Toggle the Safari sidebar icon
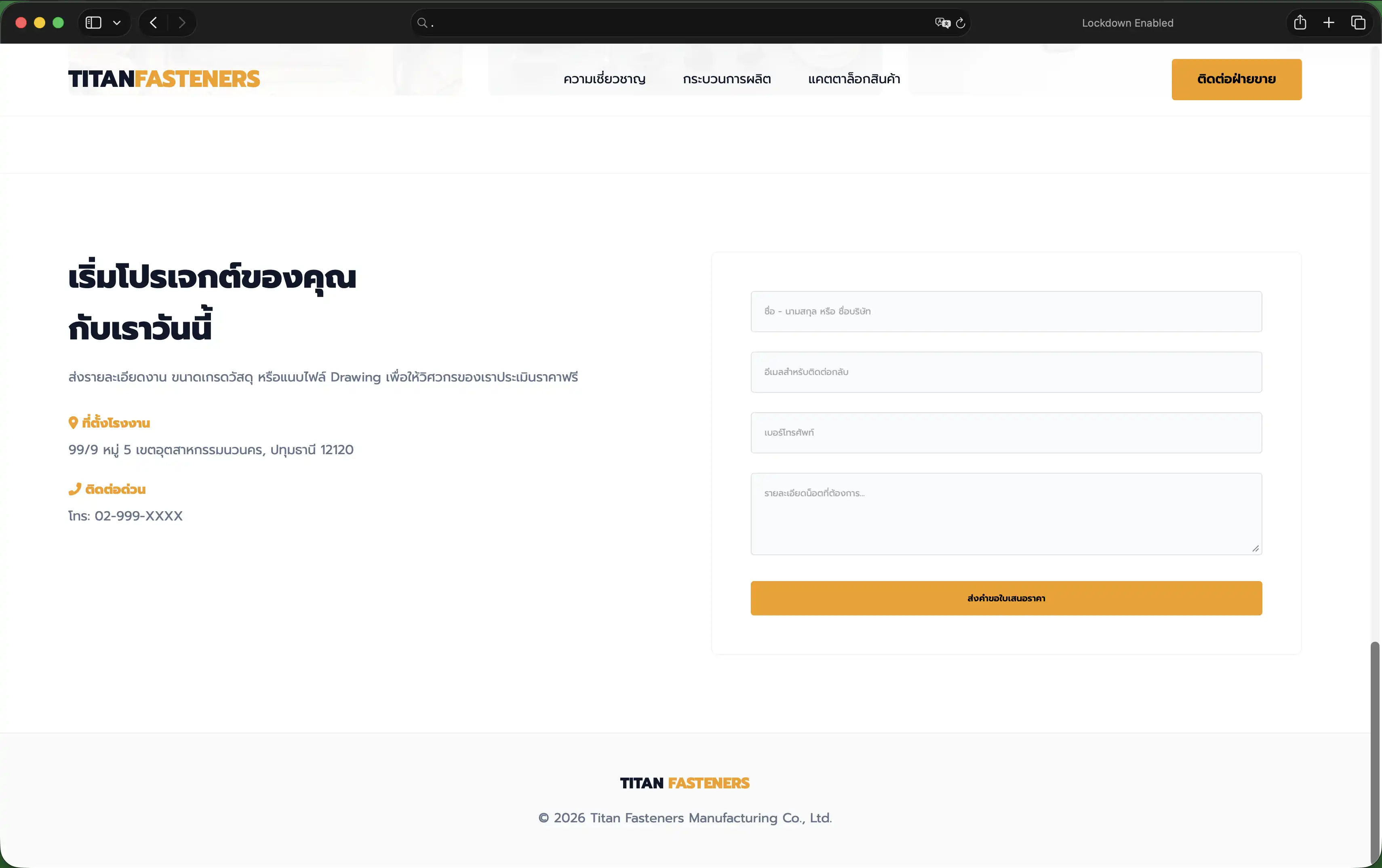 tap(93, 23)
